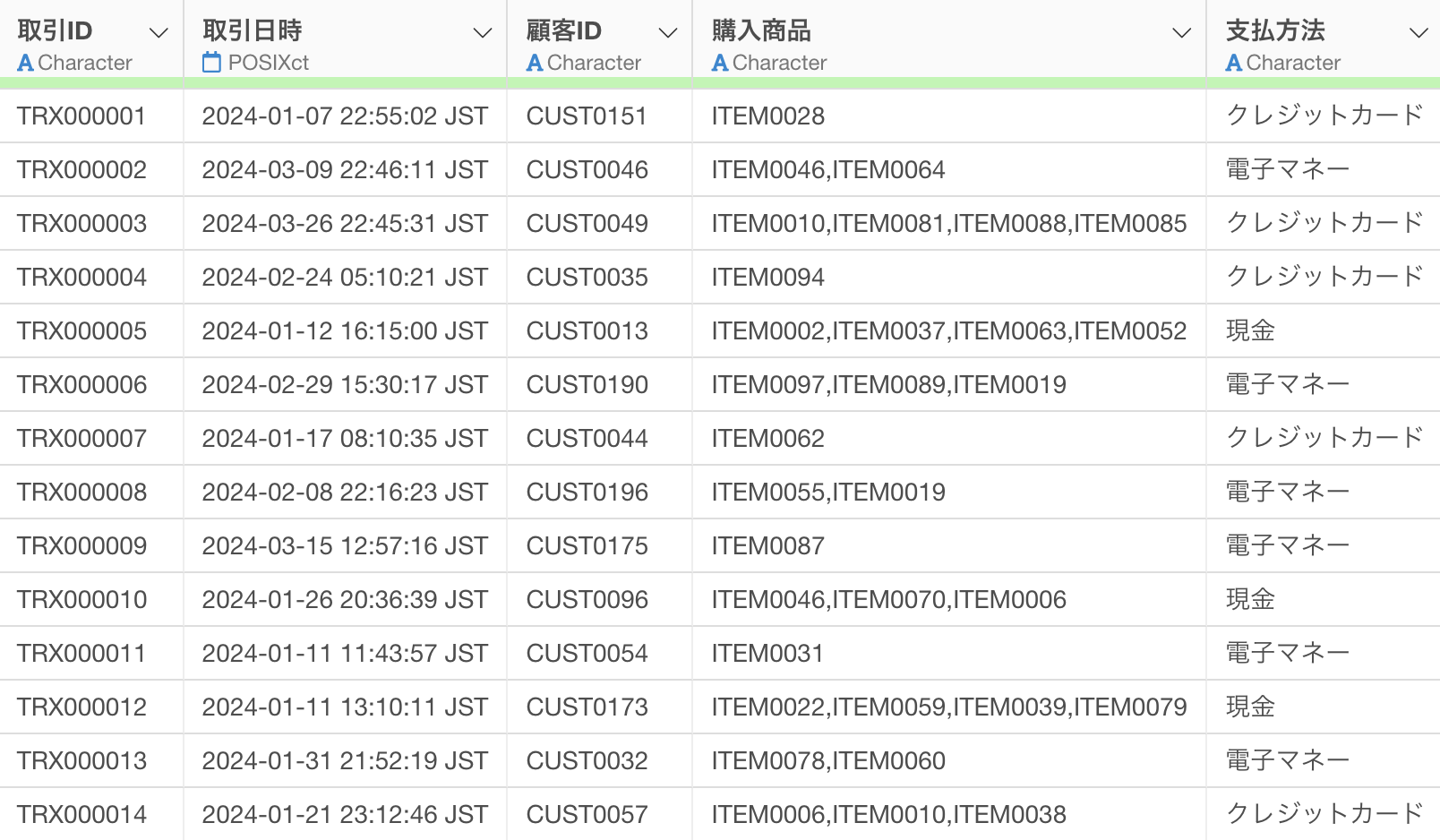Expand the 顧客ID column menu chevron
Screen dimensions: 1440x840
point(667,33)
